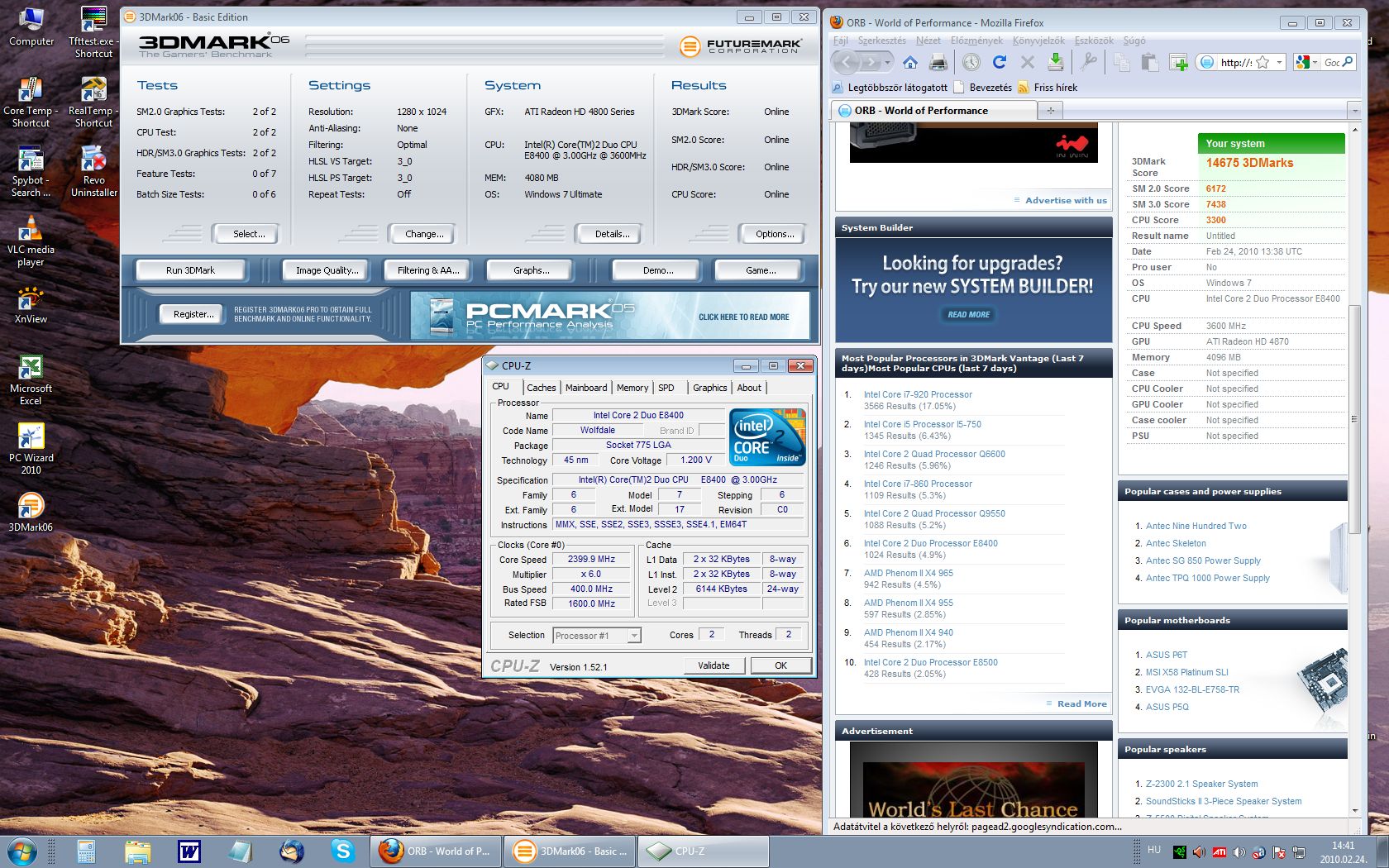1389x868 pixels.
Task: Bookmark page with star icon
Action: (1263, 62)
